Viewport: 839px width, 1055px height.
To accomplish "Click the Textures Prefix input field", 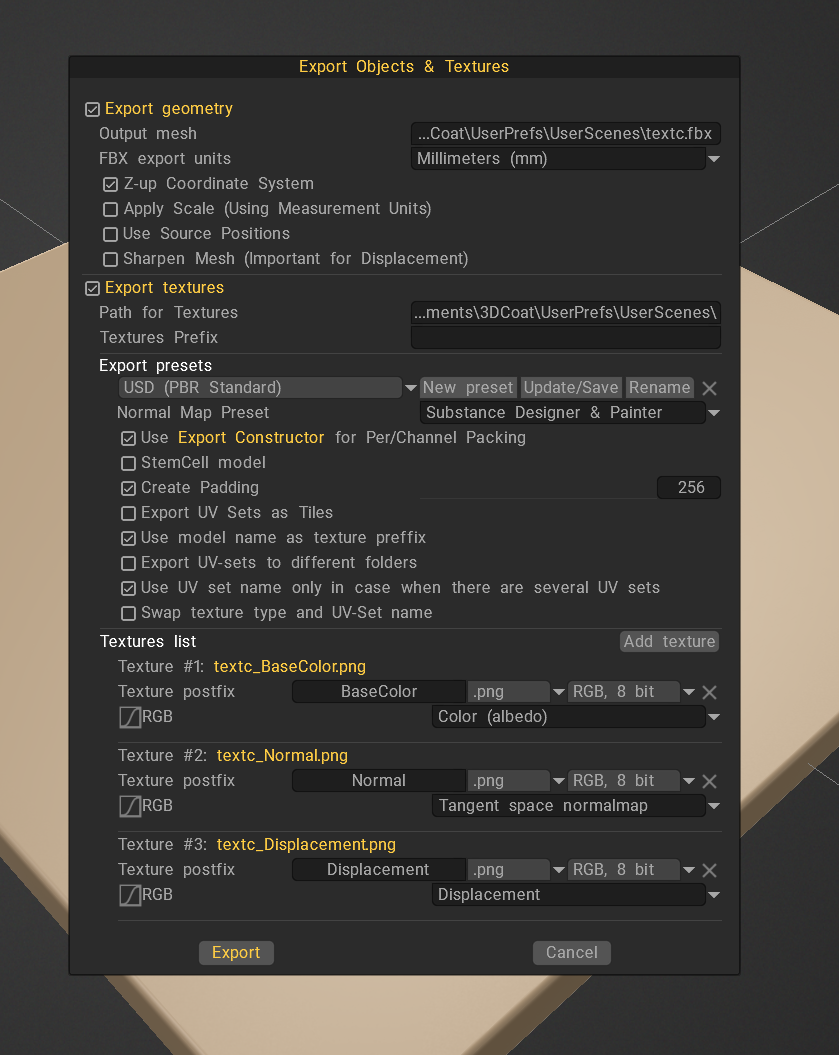I will click(566, 338).
